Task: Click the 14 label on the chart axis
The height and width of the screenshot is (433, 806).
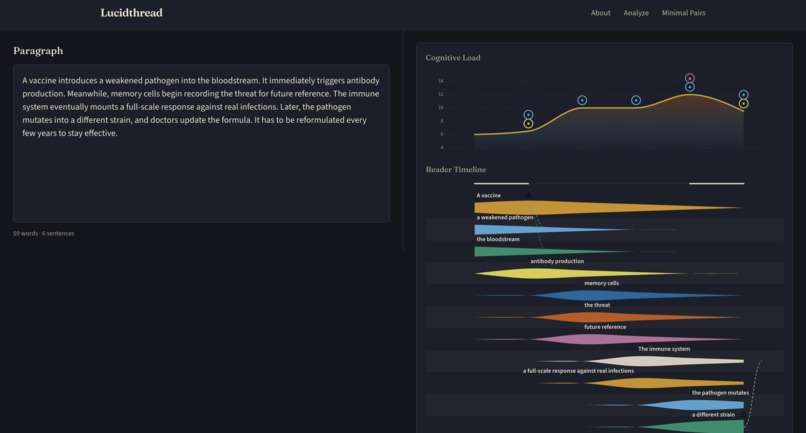Action: [441, 81]
